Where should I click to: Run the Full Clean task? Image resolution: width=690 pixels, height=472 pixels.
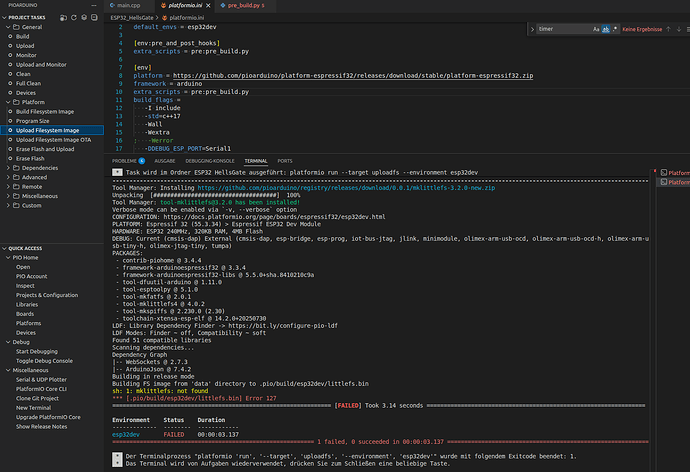[29, 83]
